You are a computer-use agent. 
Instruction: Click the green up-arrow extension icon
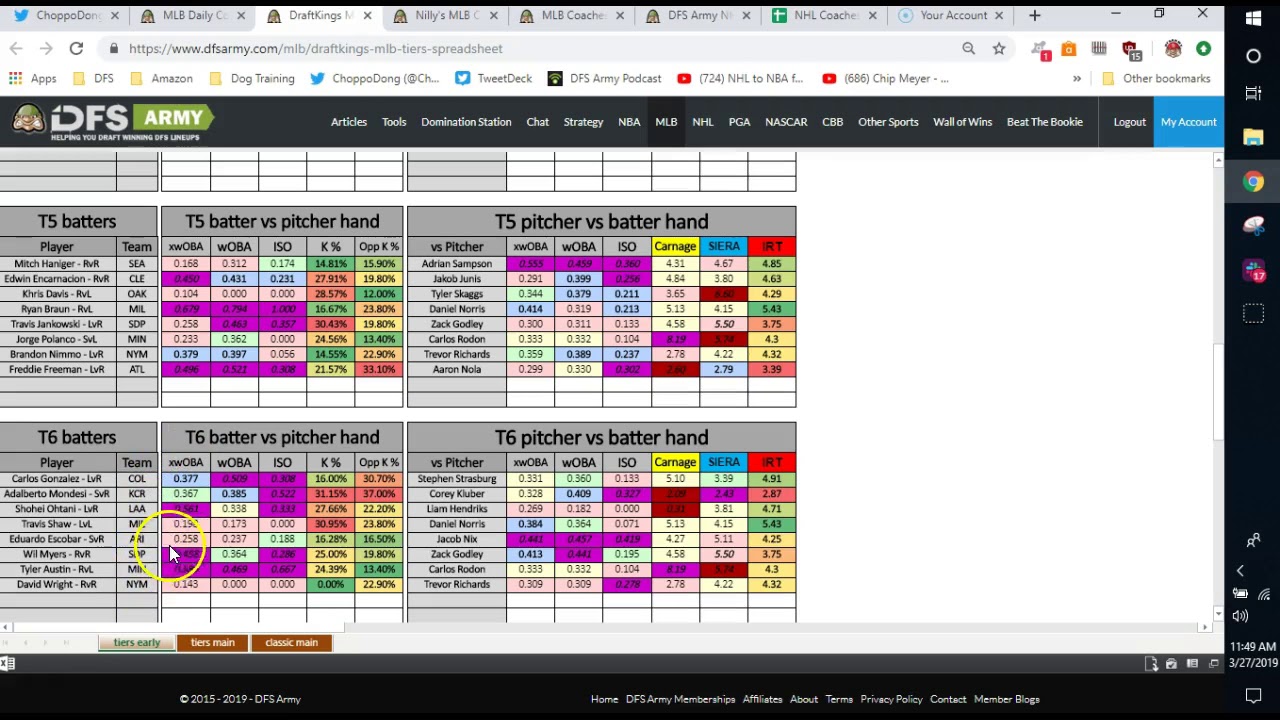point(1203,48)
